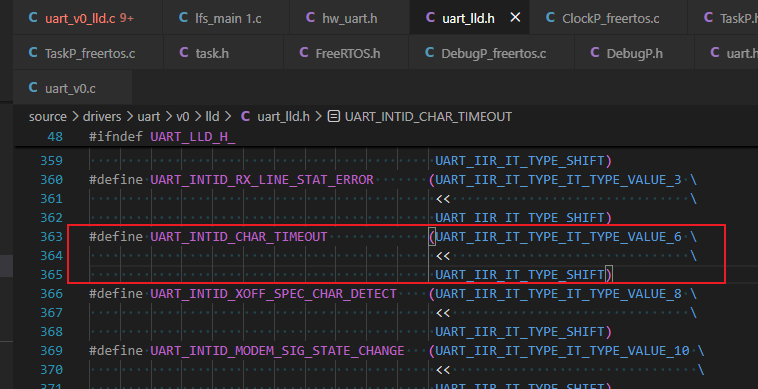Expand the 'drivers' breadcrumb folder
The height and width of the screenshot is (389, 758).
point(102,116)
